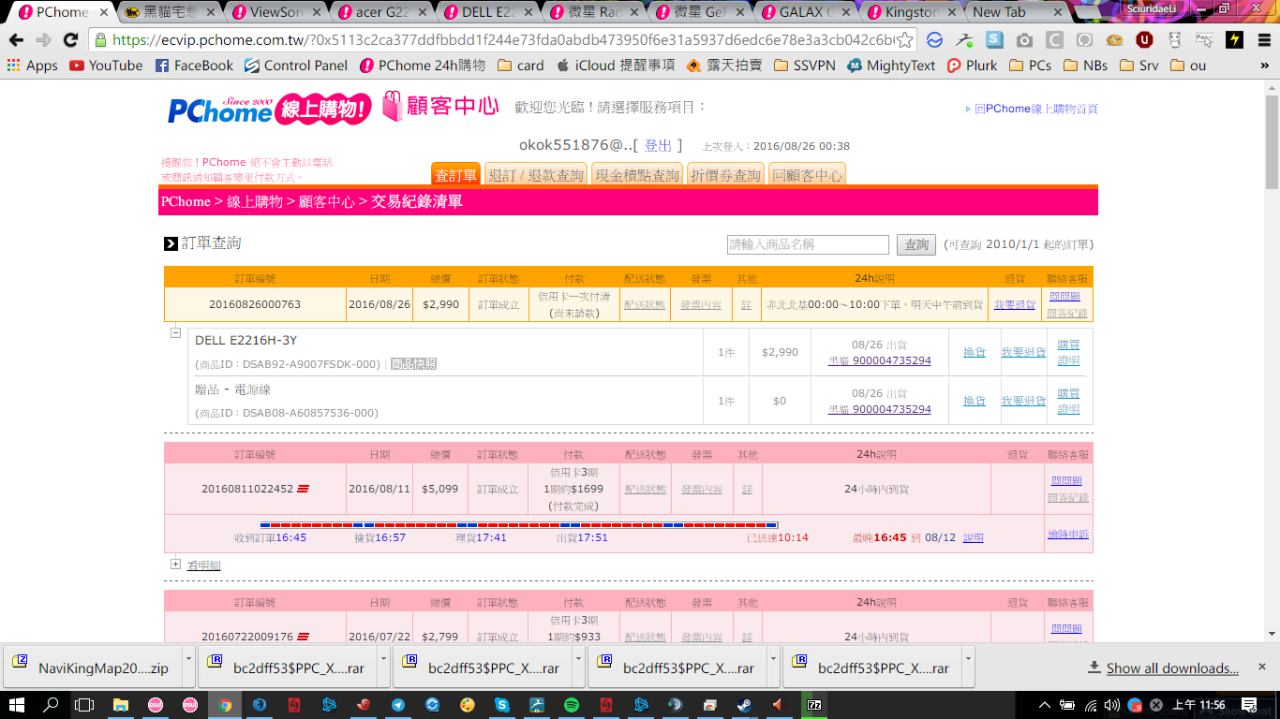Open the Steam icon in the taskbar
This screenshot has width=1280, height=719.
click(745, 705)
